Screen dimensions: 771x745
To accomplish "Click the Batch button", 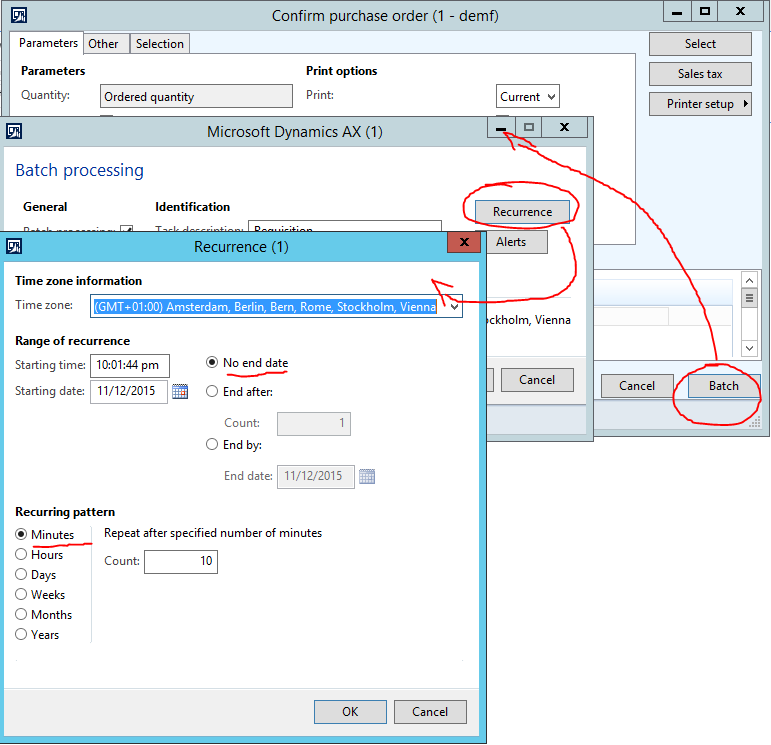I will 724,386.
